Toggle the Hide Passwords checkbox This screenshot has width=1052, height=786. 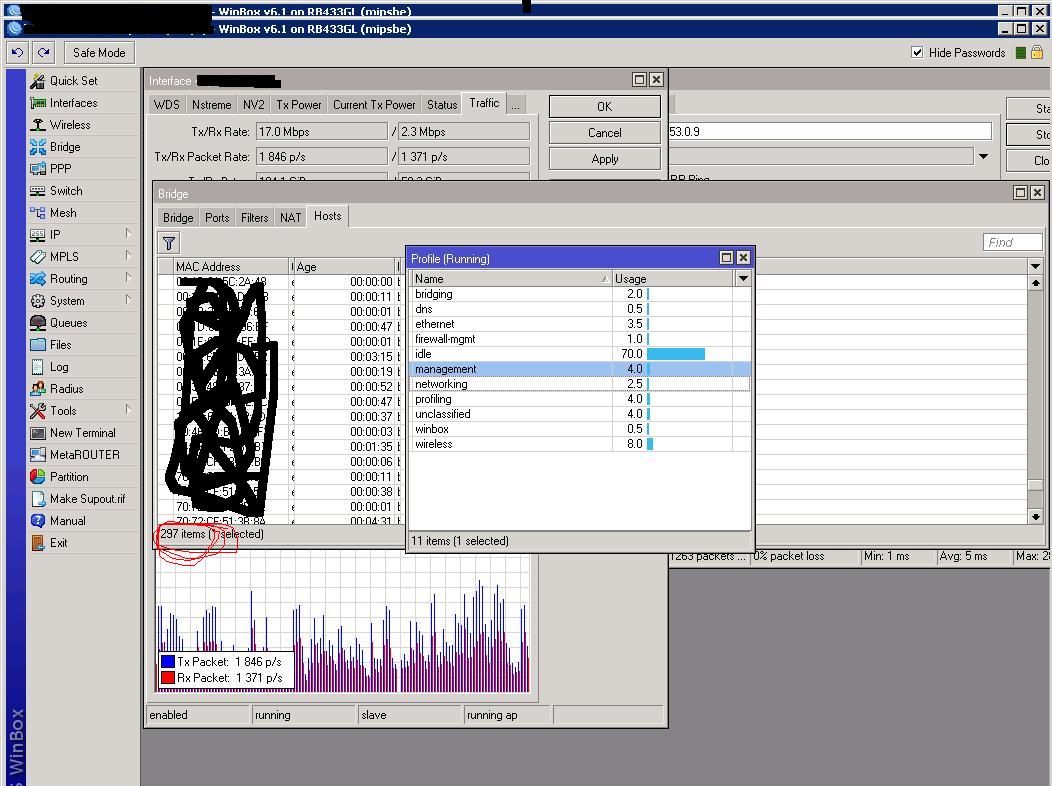coord(917,53)
